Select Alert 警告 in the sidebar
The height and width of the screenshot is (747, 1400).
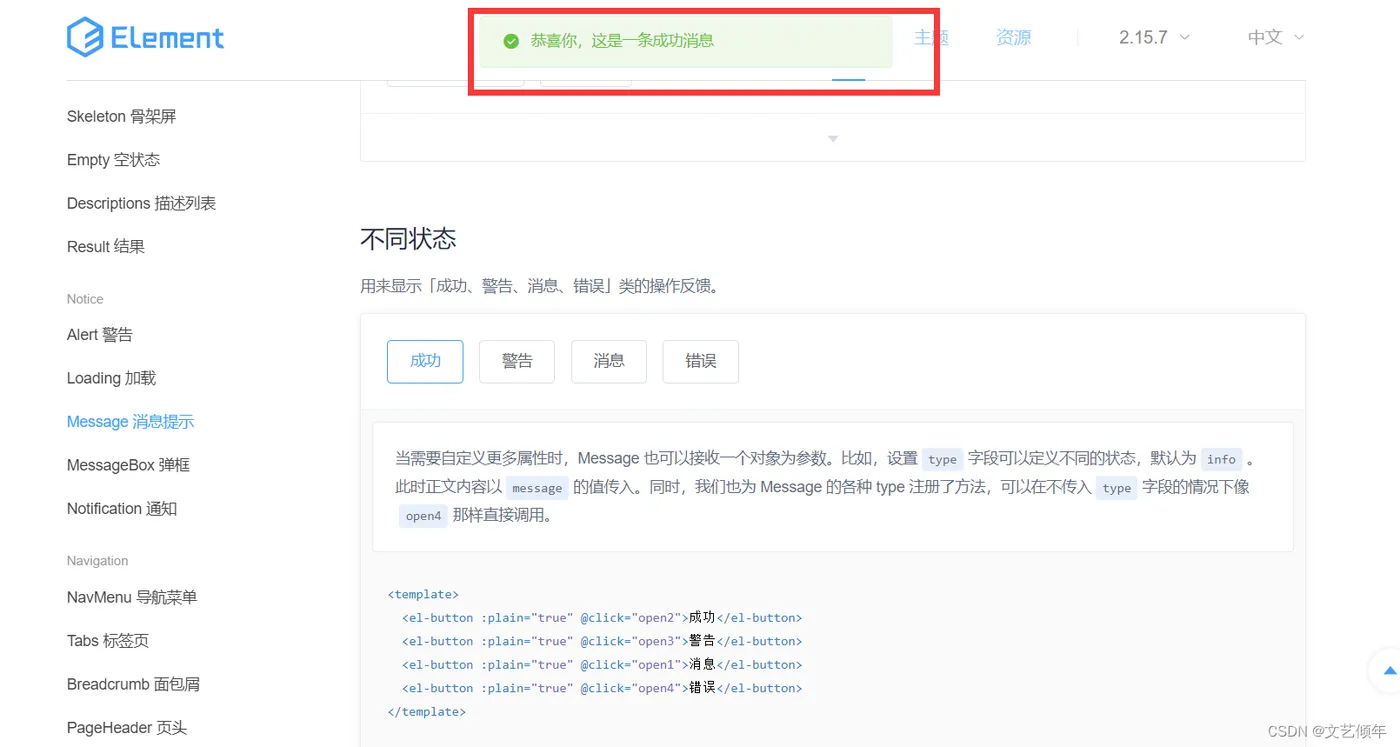coord(99,334)
